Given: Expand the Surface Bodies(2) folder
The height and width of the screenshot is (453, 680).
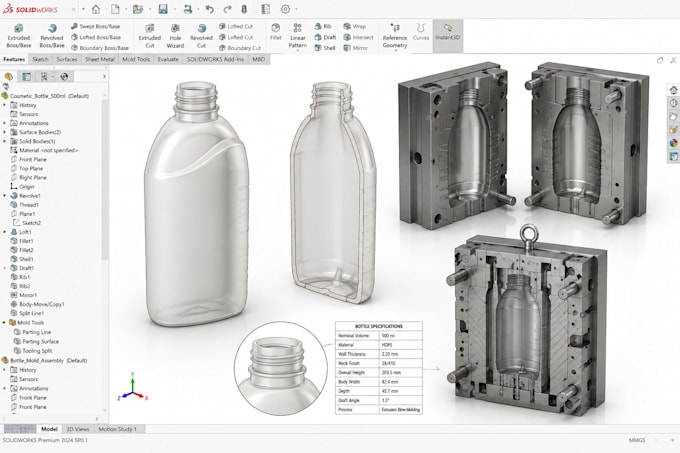Looking at the screenshot, I should pyautogui.click(x=5, y=132).
